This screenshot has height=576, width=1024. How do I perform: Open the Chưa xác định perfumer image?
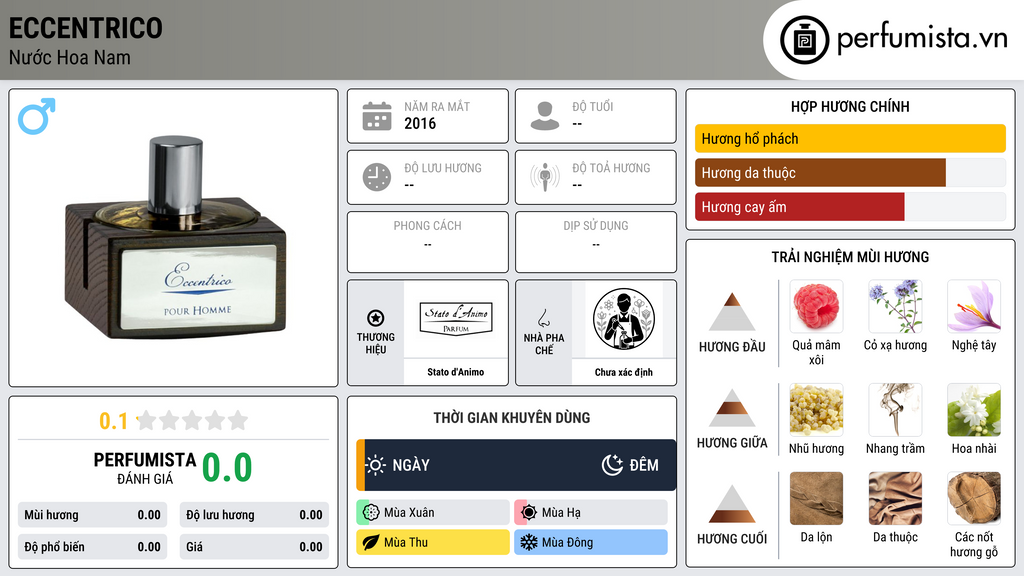(x=624, y=319)
